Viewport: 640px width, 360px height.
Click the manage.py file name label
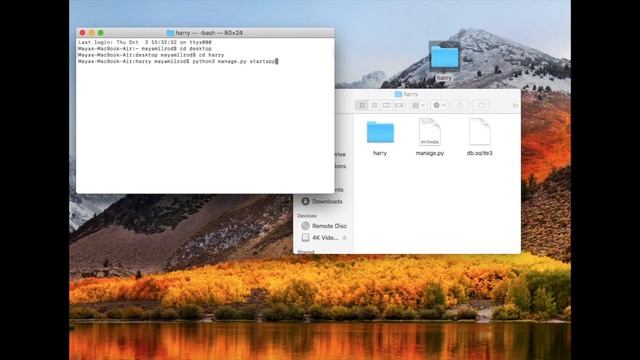[430, 153]
